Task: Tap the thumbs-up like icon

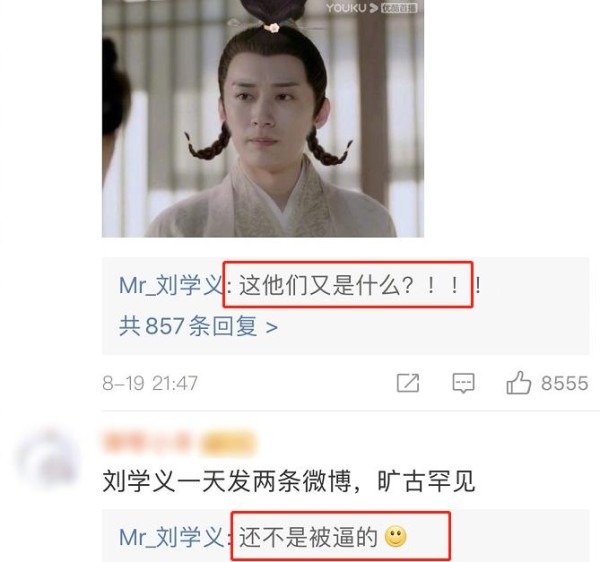Action: tap(518, 383)
